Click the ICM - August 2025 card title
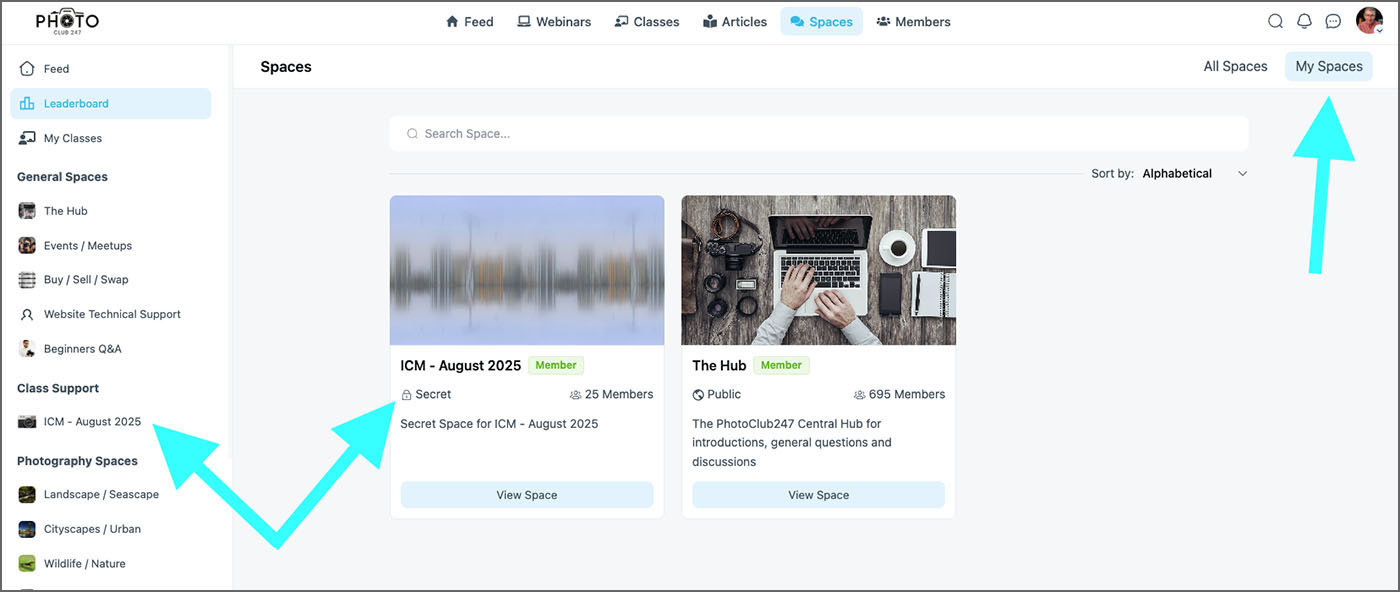 click(460, 365)
